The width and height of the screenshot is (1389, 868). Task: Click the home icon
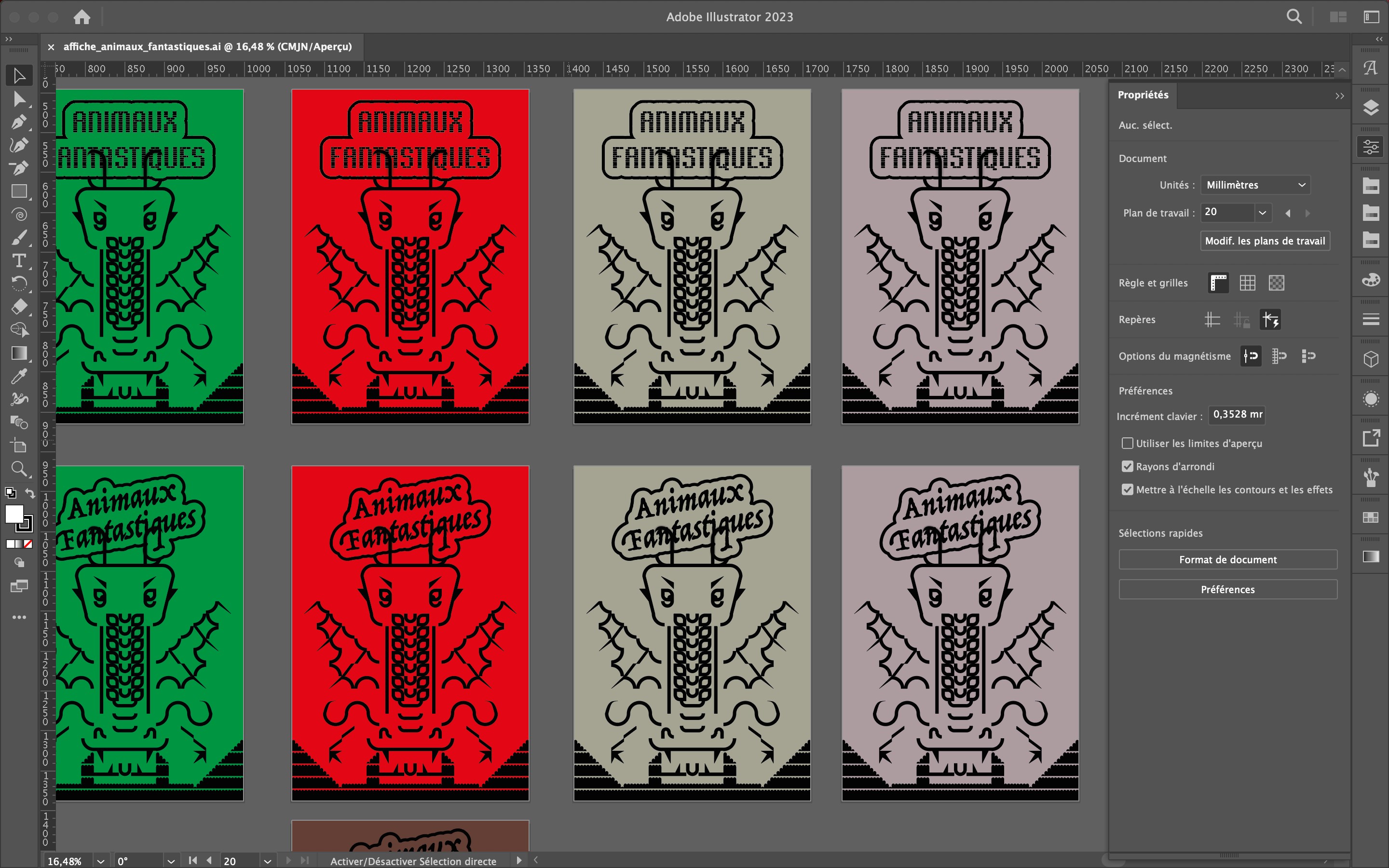[x=82, y=17]
